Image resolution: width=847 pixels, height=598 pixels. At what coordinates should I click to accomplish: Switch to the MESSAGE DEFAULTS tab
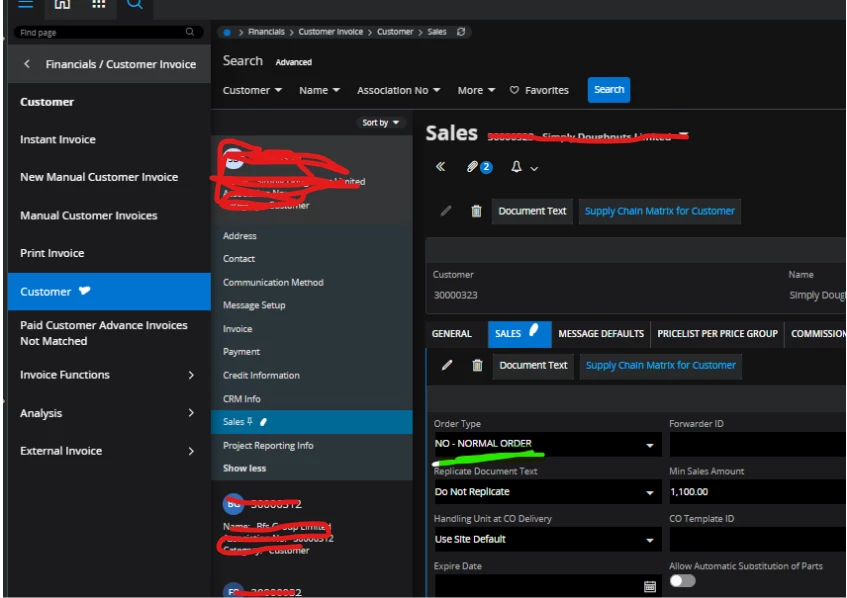click(601, 334)
